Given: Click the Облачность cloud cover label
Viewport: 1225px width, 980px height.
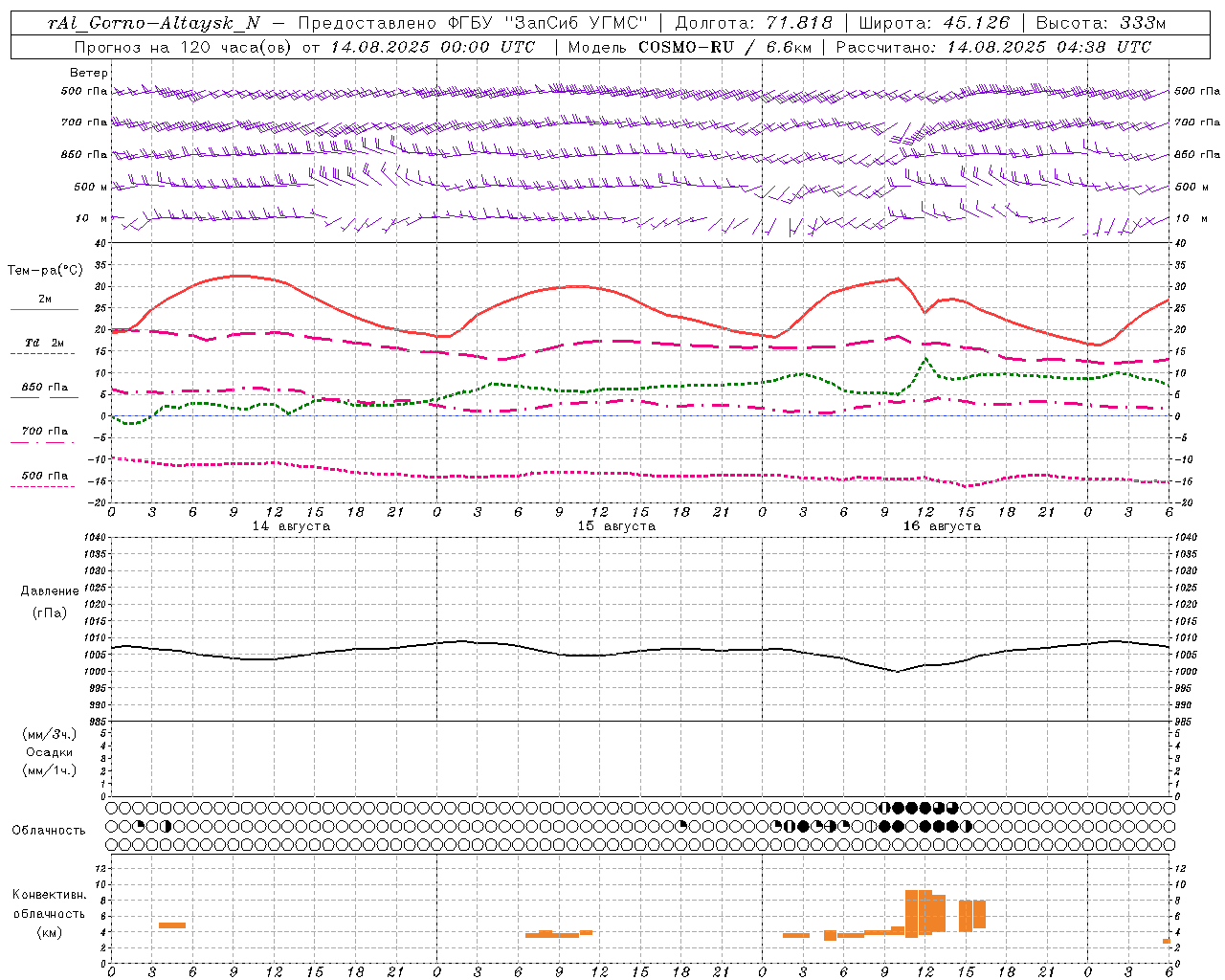Looking at the screenshot, I should [x=49, y=831].
